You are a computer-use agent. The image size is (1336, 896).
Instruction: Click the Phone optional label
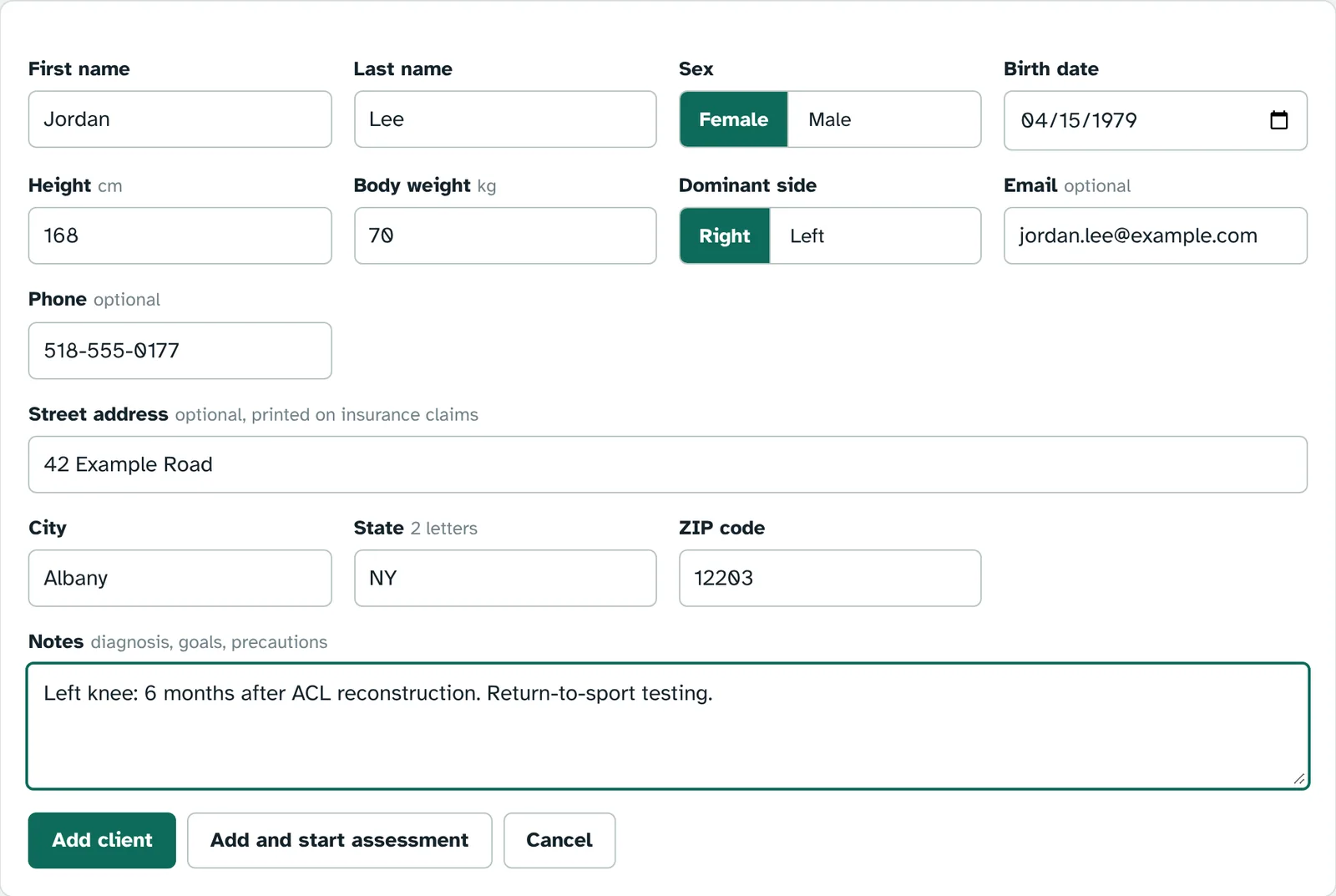[x=94, y=299]
